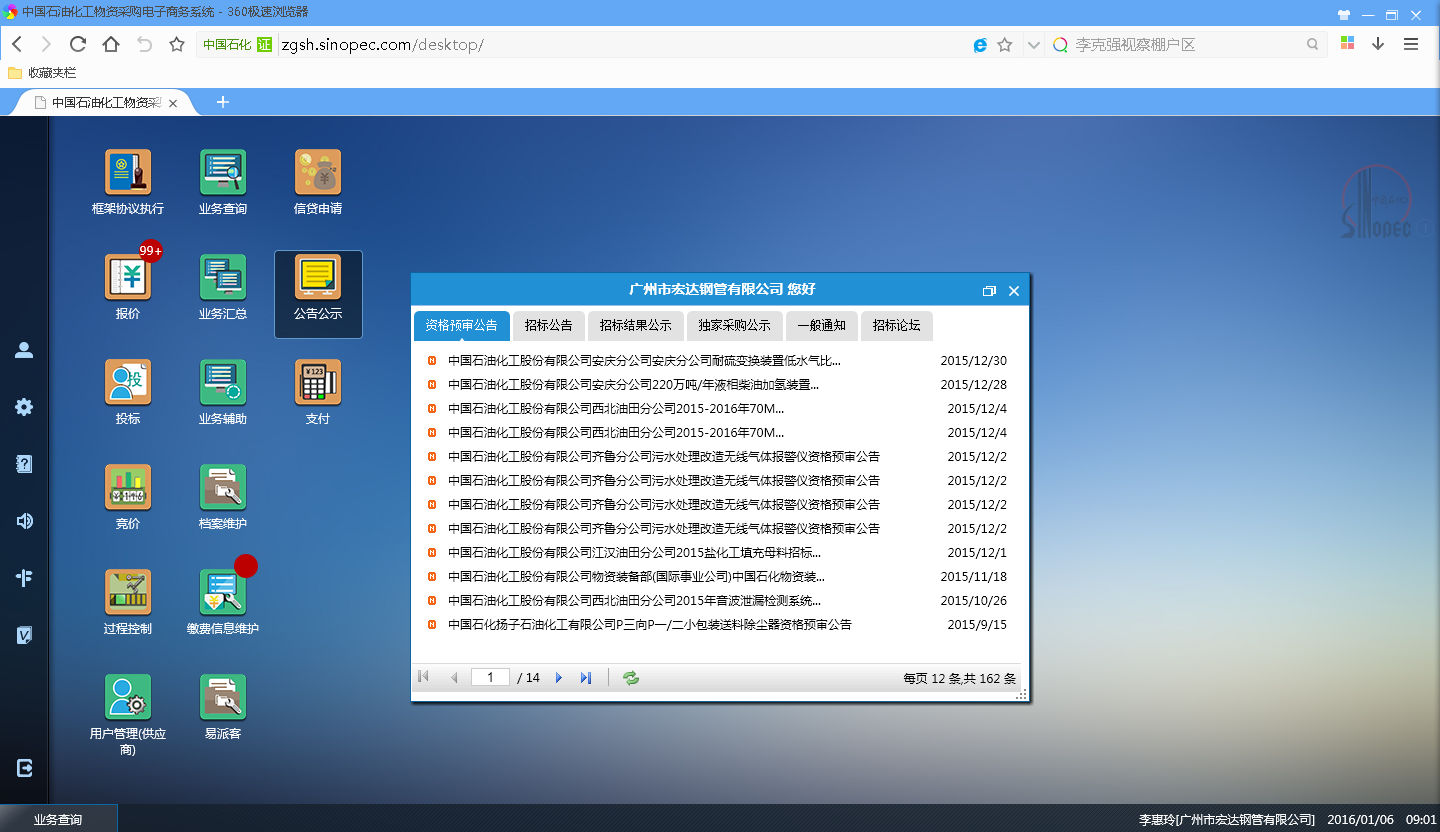
Task: Switch to the 招标公告 tab
Action: click(549, 326)
